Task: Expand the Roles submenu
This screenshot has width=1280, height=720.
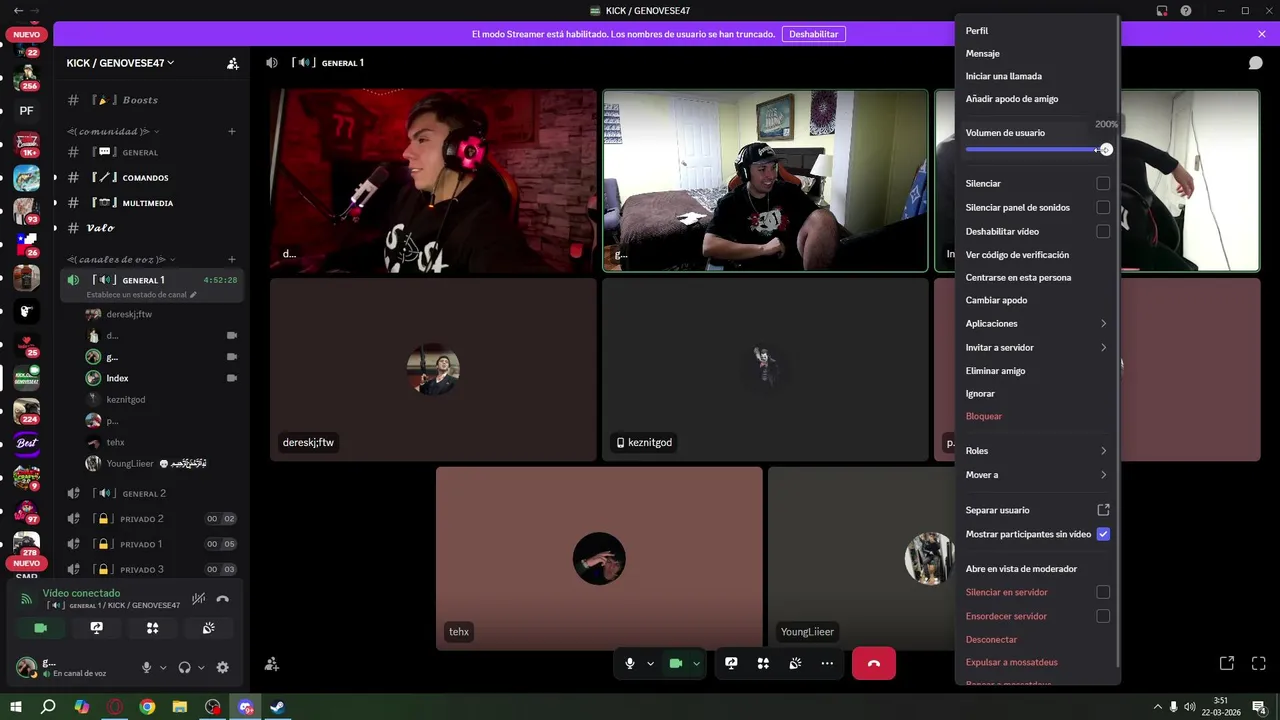Action: (1036, 451)
